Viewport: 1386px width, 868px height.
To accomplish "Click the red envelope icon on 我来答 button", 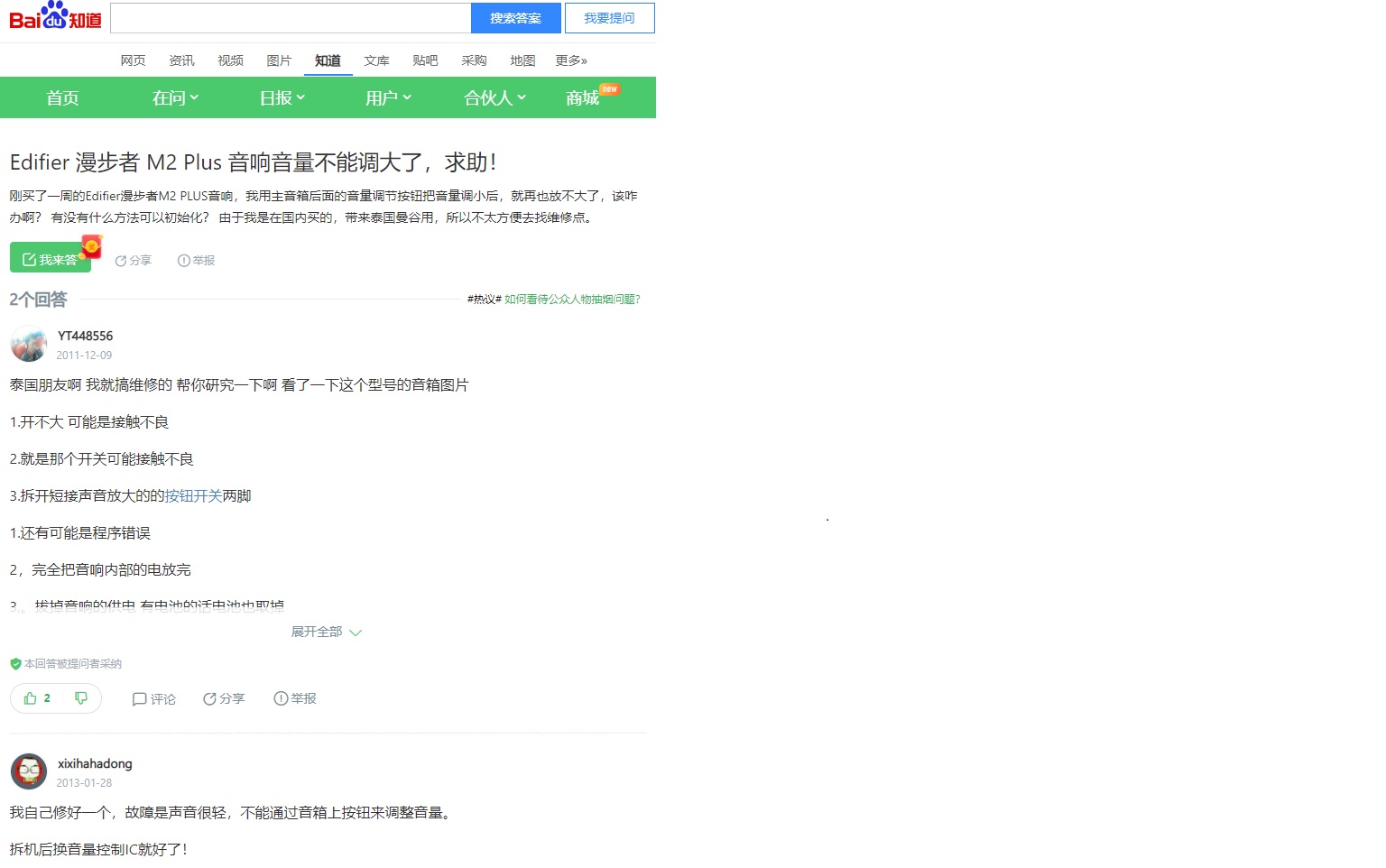I will click(x=90, y=248).
